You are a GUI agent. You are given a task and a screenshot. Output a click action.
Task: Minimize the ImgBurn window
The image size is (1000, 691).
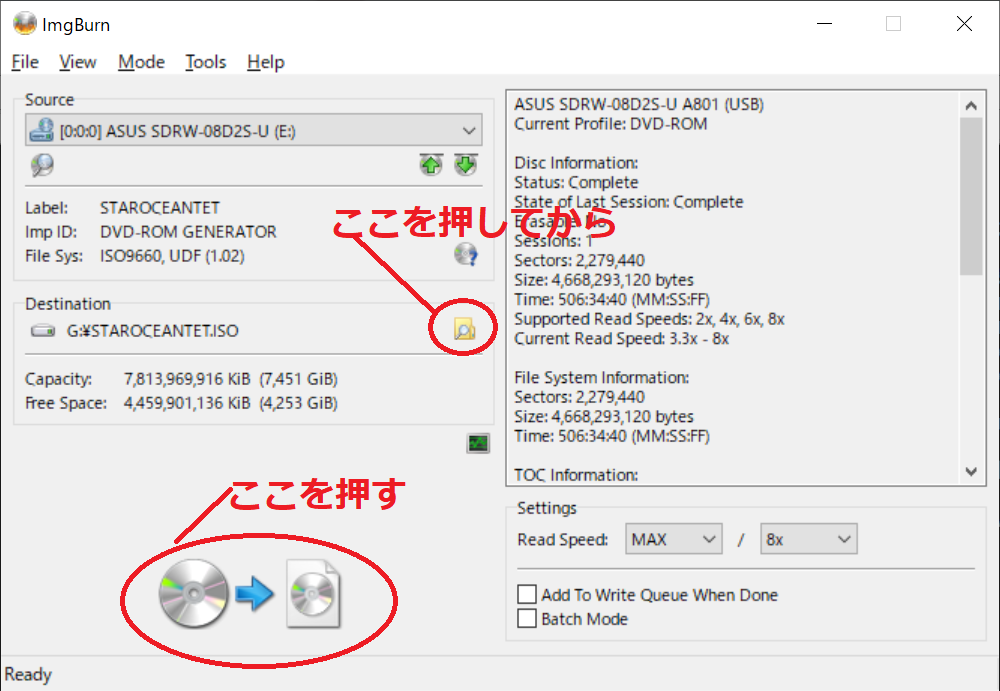tap(825, 24)
